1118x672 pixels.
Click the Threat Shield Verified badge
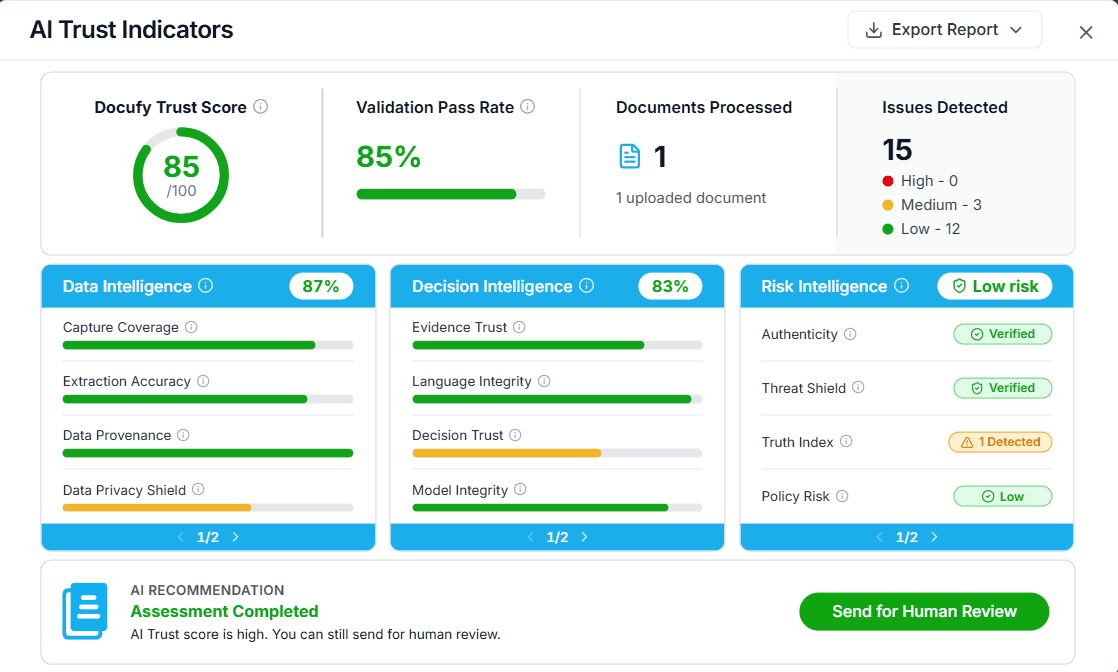click(1002, 388)
